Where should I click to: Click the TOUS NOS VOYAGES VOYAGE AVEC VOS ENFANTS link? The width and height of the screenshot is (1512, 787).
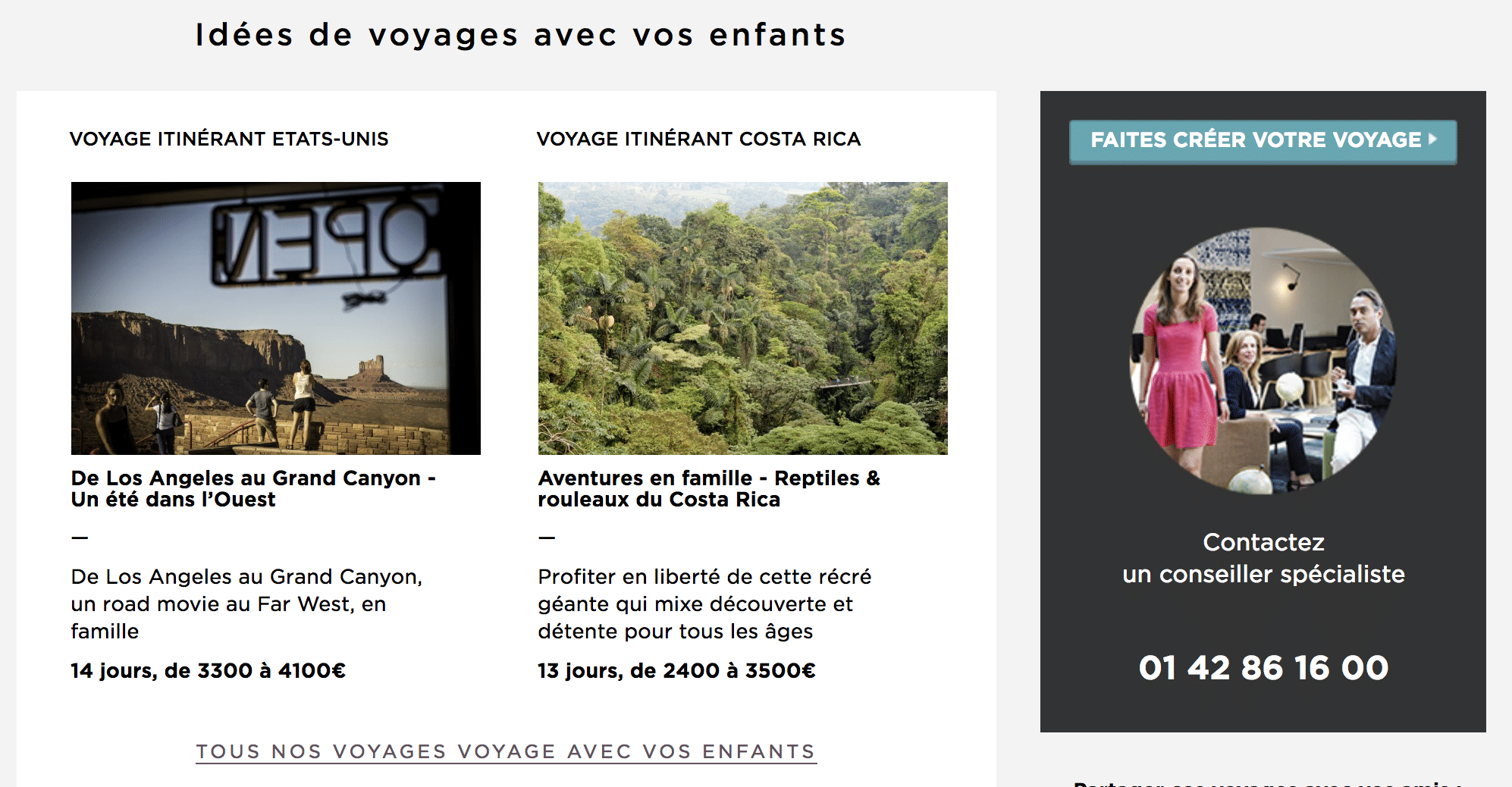(506, 752)
